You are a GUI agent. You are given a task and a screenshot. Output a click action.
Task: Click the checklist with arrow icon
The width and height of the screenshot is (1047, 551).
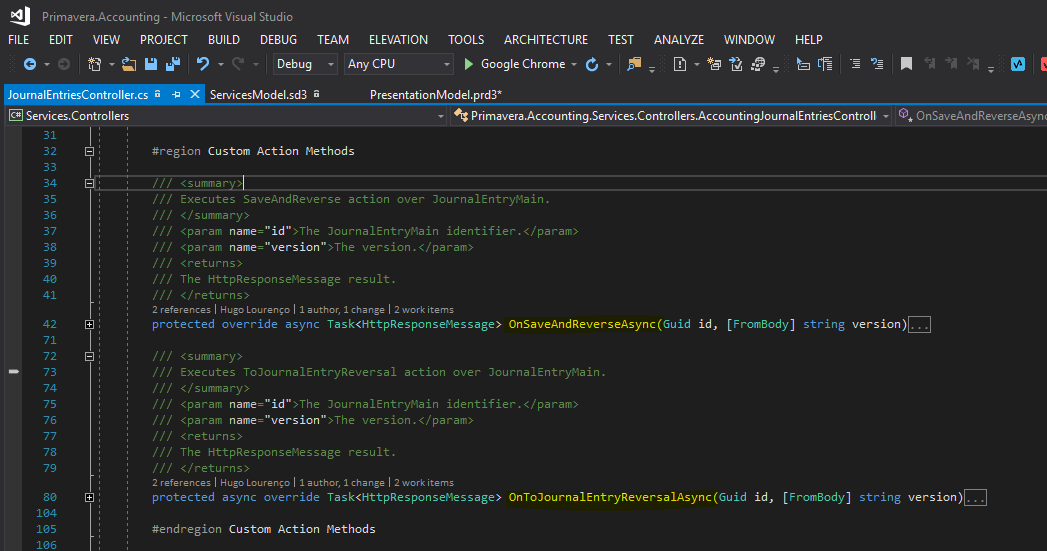(736, 64)
